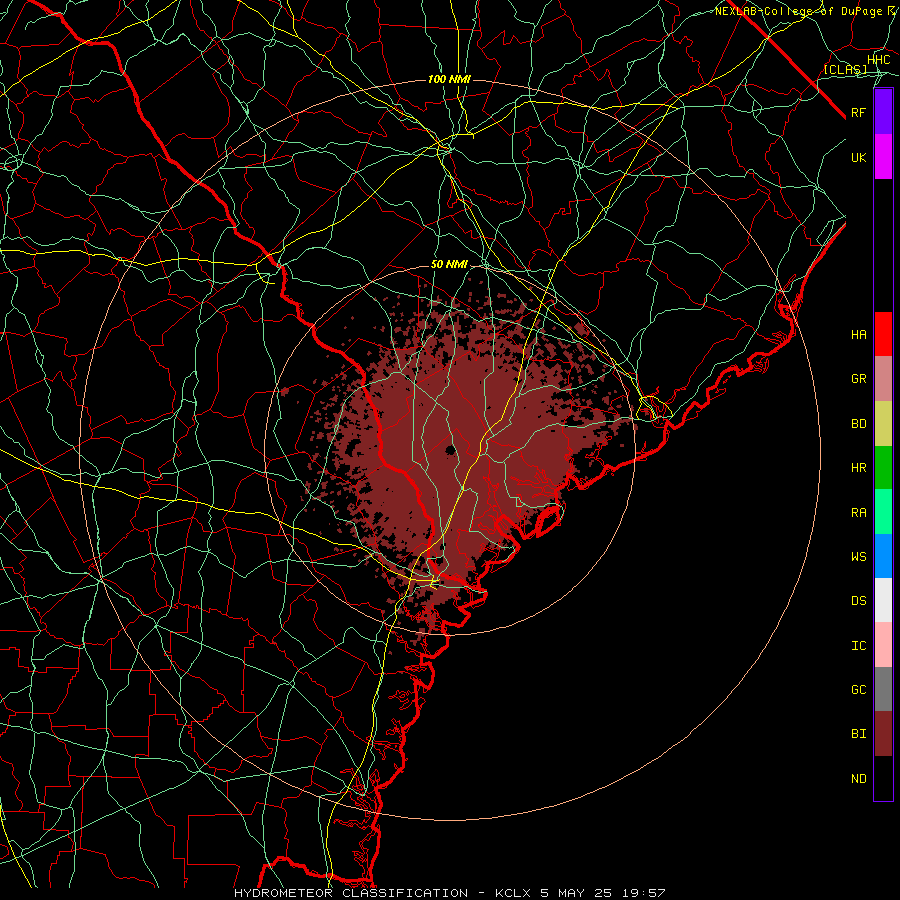The height and width of the screenshot is (900, 900).
Task: Click the IC legend label
Action: pos(859,646)
